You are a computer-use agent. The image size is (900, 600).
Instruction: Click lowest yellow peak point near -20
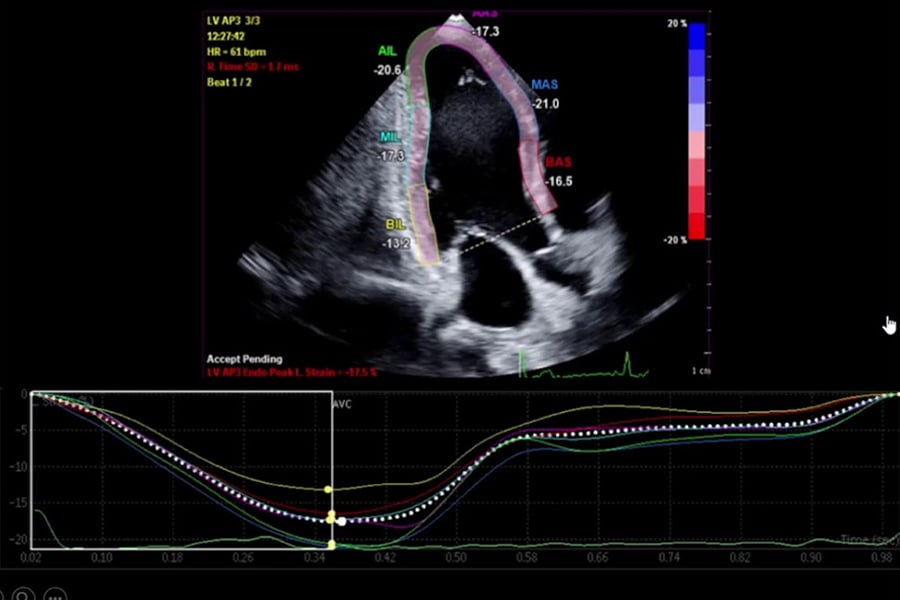331,545
